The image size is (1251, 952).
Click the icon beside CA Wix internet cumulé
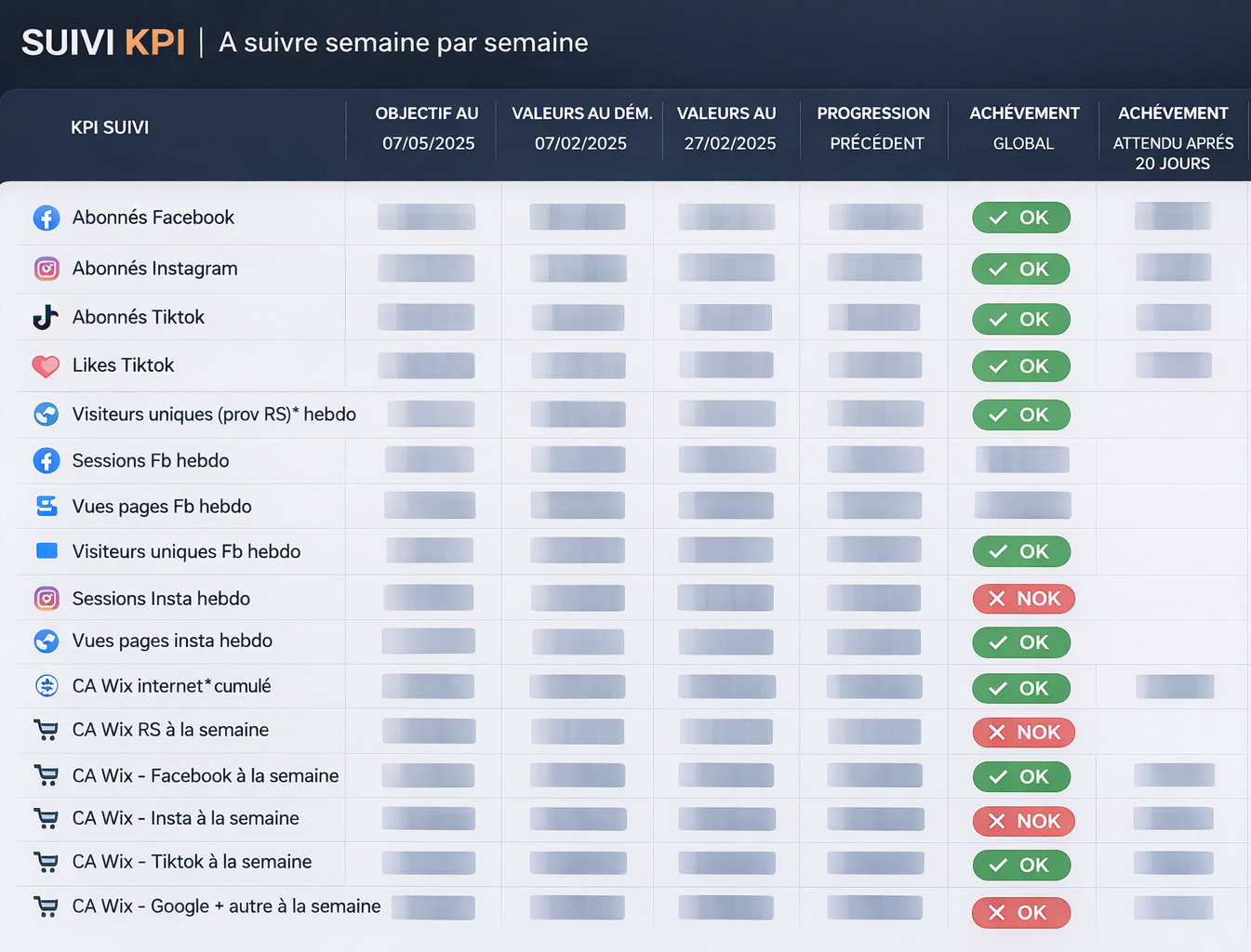coord(47,686)
